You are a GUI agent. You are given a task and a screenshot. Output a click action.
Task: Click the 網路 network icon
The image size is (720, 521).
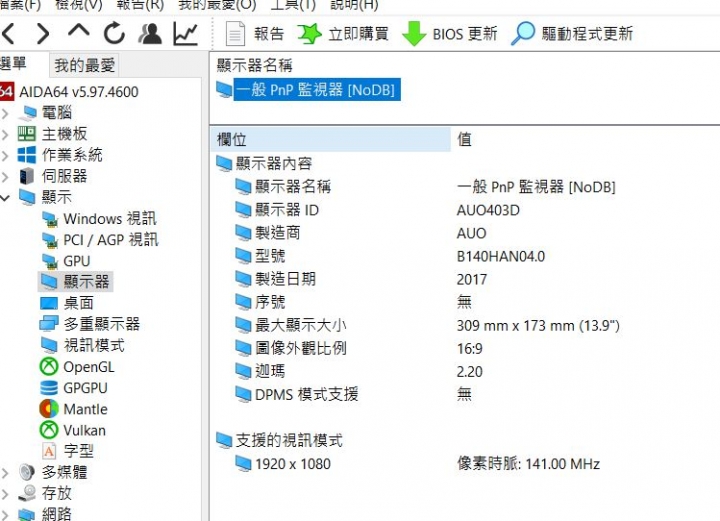click(27, 515)
